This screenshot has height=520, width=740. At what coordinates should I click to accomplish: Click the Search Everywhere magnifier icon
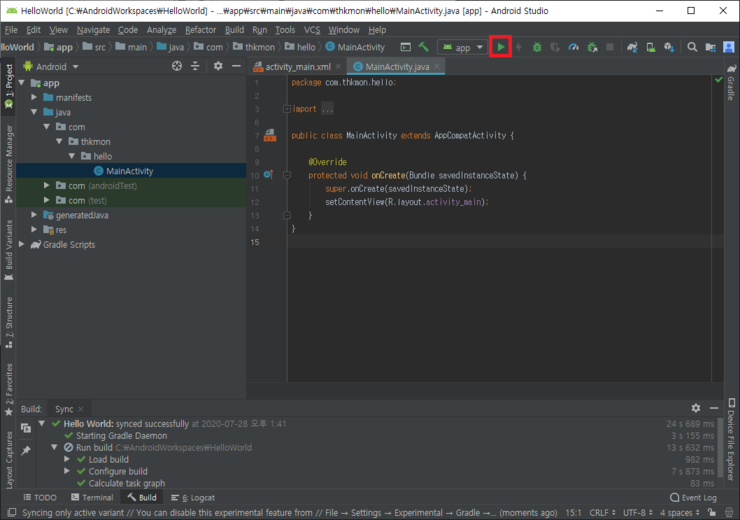click(692, 47)
